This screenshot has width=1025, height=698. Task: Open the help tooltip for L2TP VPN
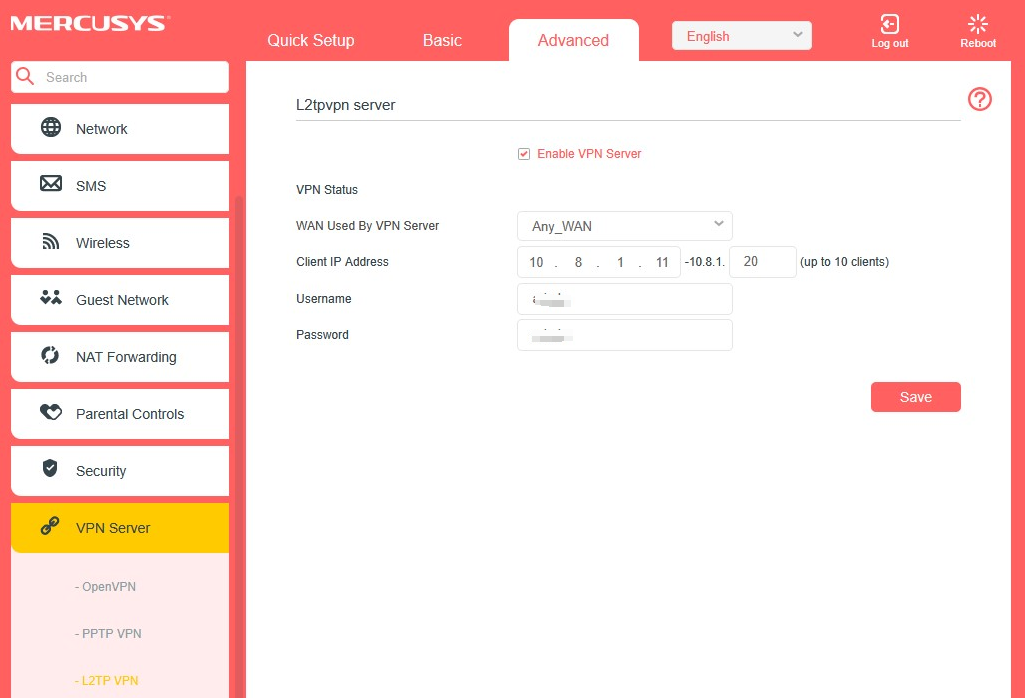979,99
